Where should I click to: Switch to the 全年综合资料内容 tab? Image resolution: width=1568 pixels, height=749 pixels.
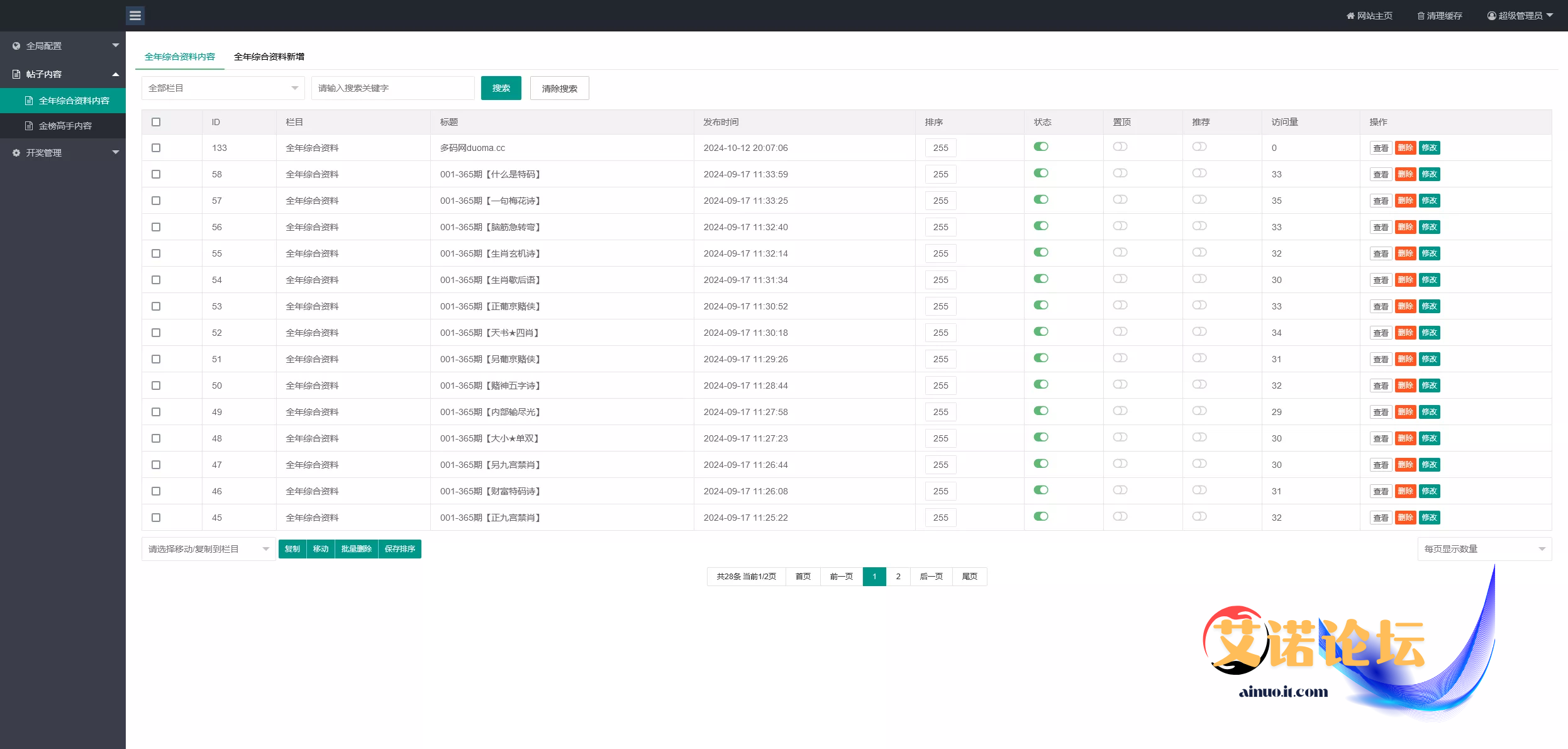click(180, 57)
